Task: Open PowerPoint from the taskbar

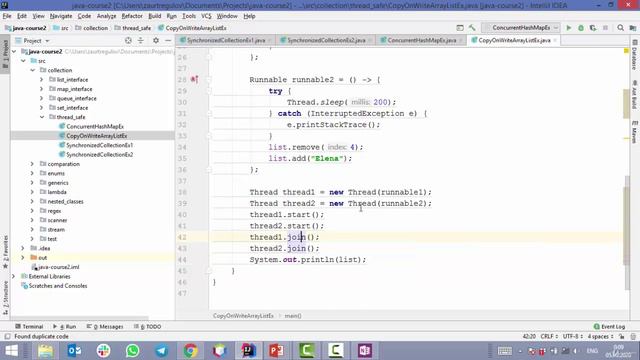Action: pyautogui.click(x=277, y=351)
